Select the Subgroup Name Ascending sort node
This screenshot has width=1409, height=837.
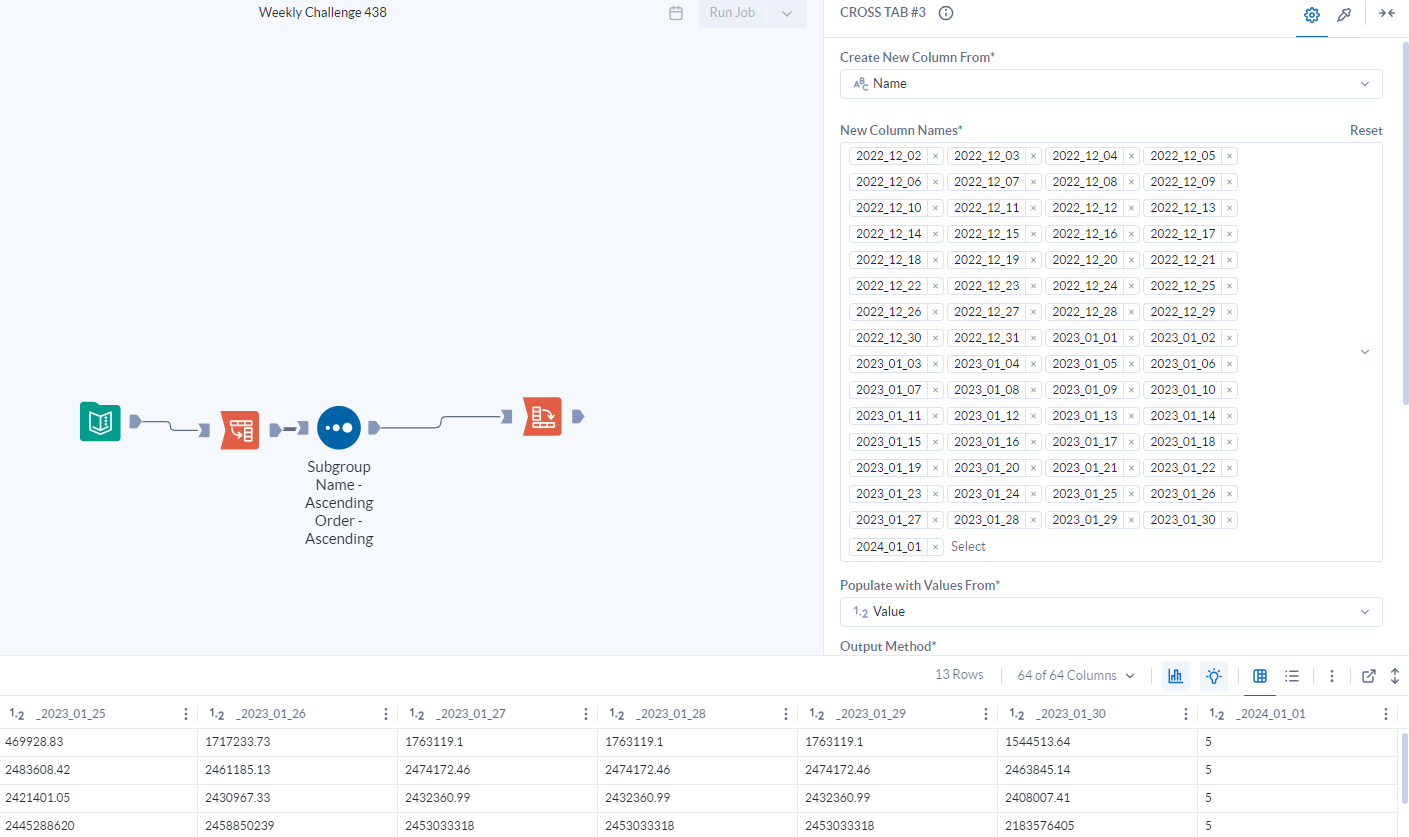(338, 427)
